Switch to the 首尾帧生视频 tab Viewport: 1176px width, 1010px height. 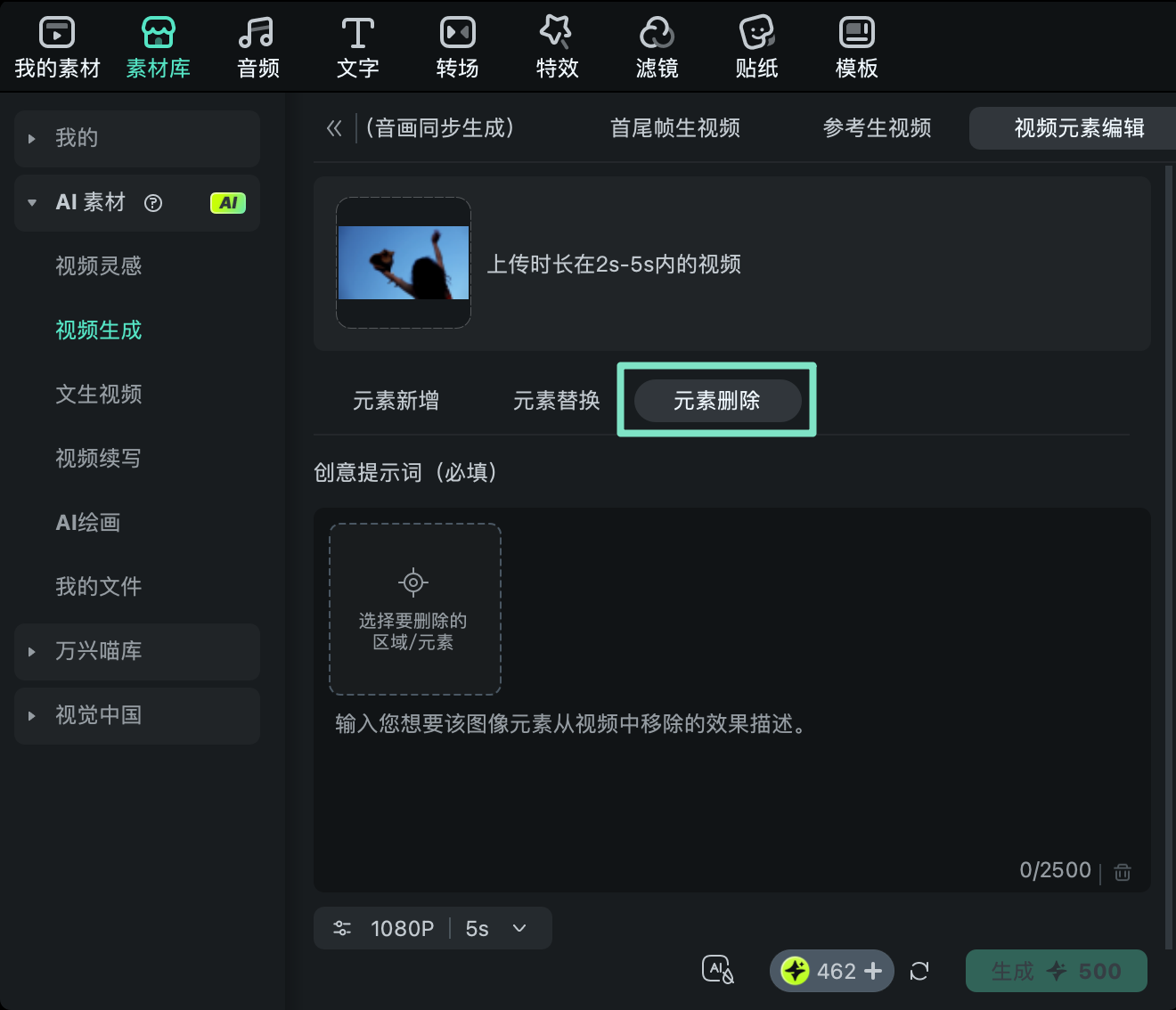coord(675,127)
